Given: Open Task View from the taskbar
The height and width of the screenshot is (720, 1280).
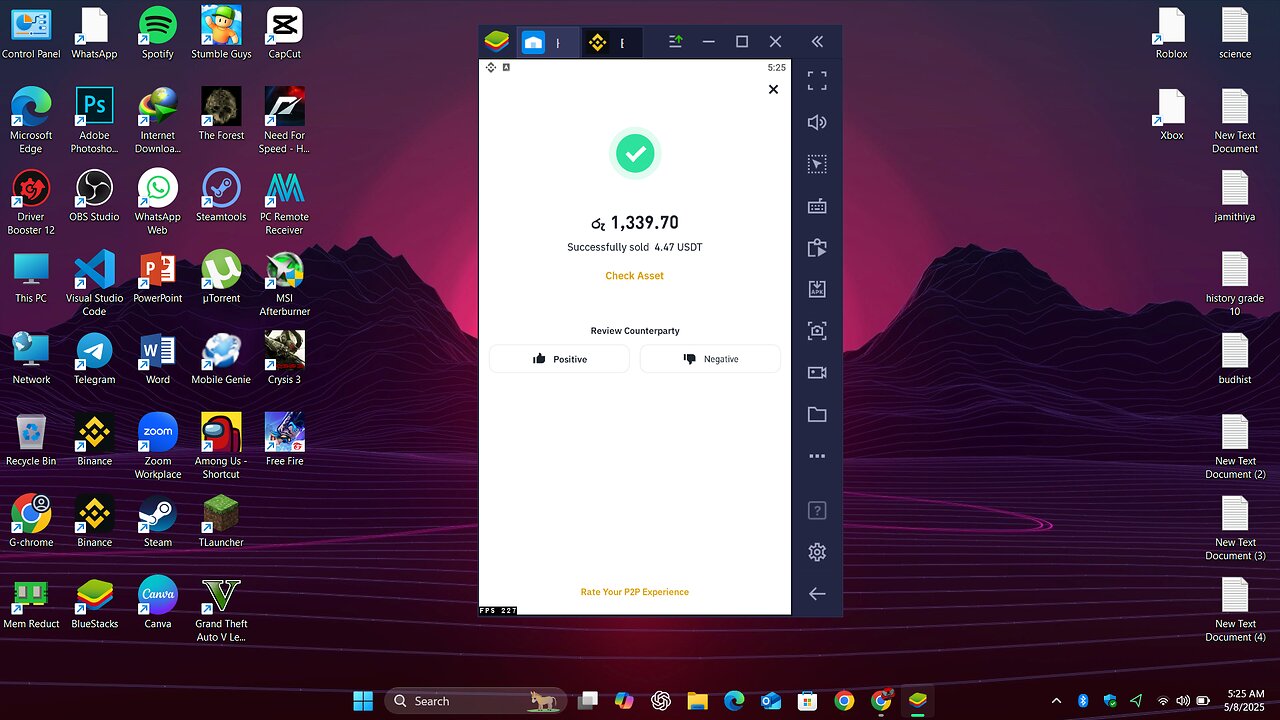Looking at the screenshot, I should pos(588,701).
